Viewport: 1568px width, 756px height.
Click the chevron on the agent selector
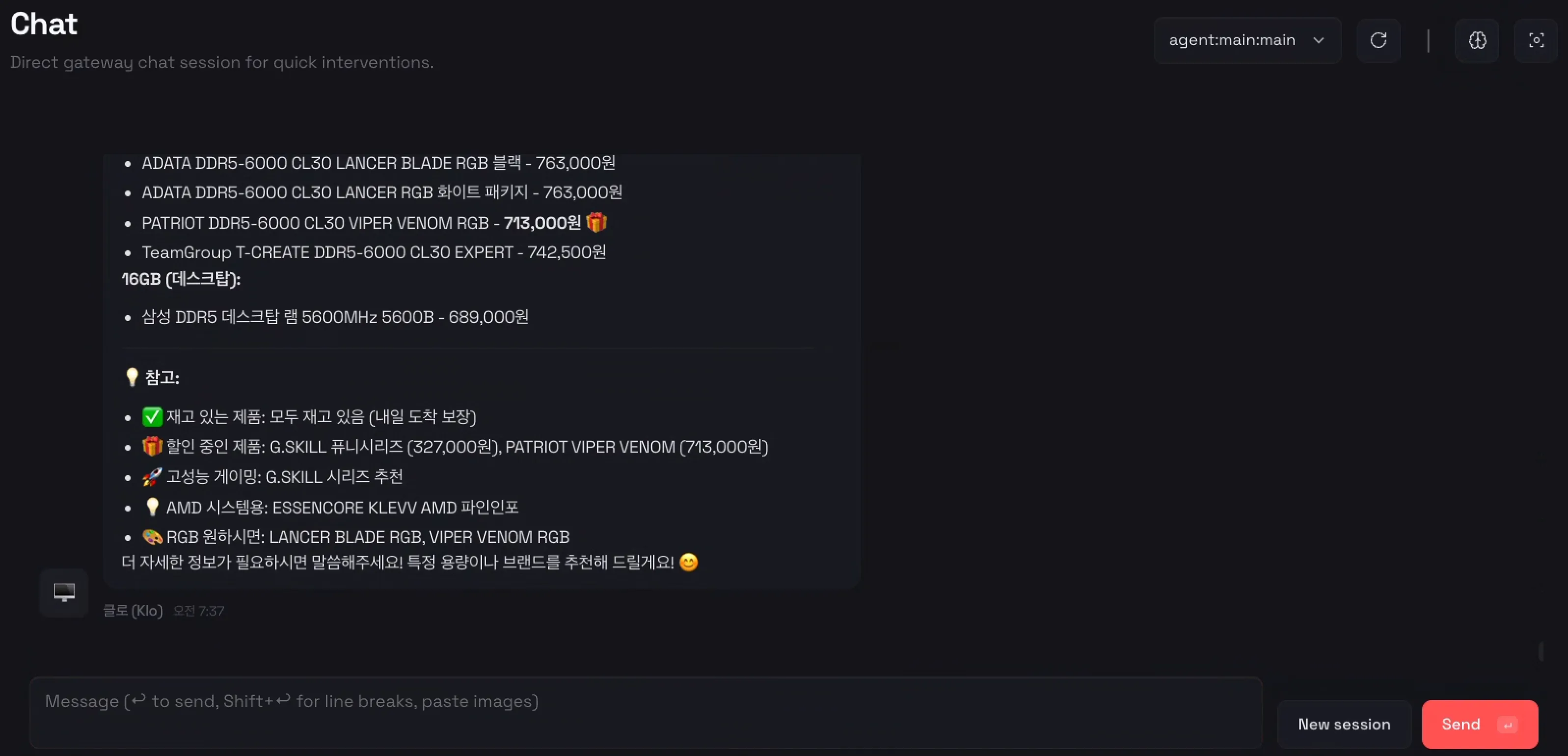click(x=1319, y=41)
